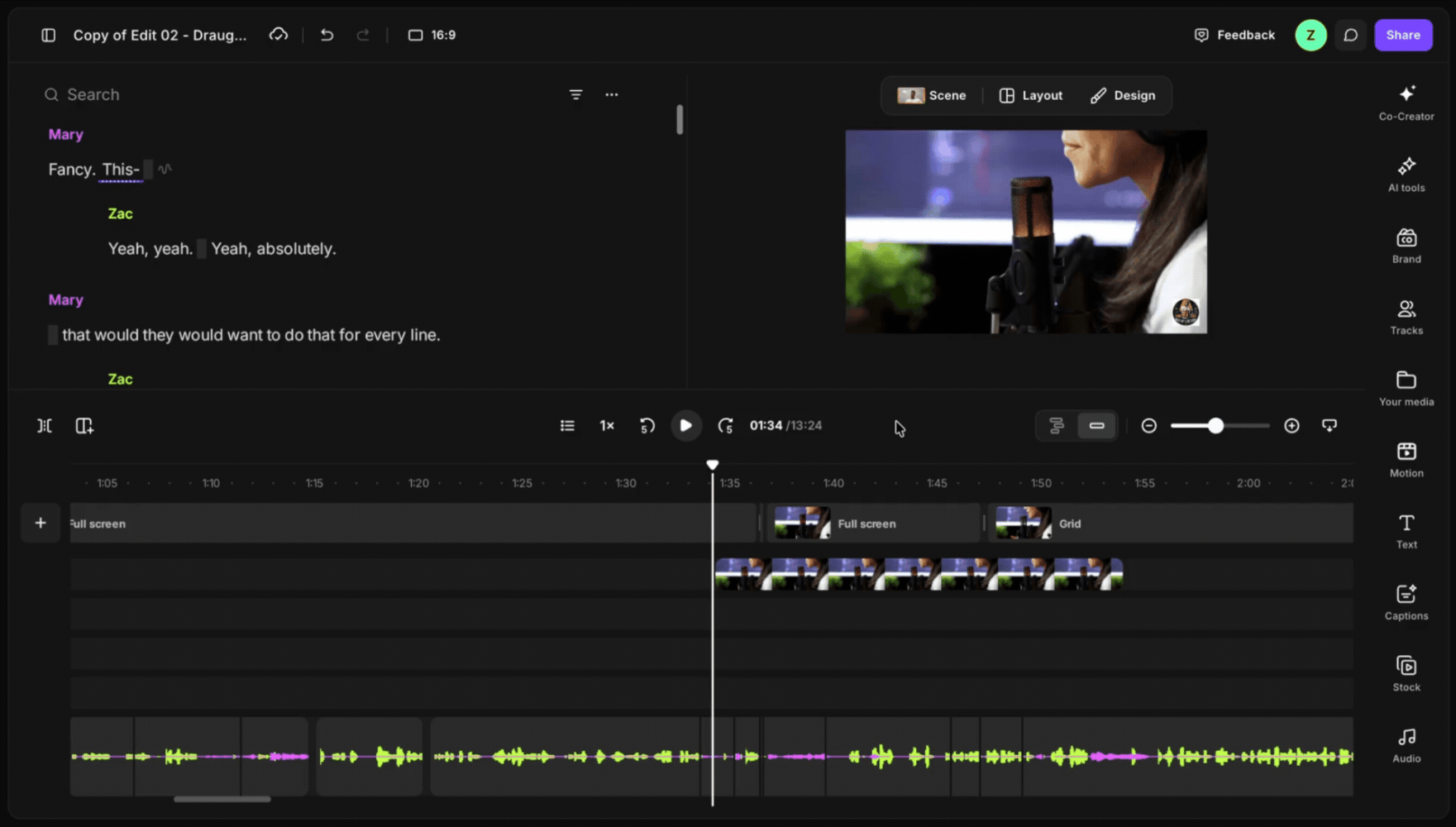Open the Captions panel
This screenshot has height=827, width=1456.
[x=1406, y=602]
